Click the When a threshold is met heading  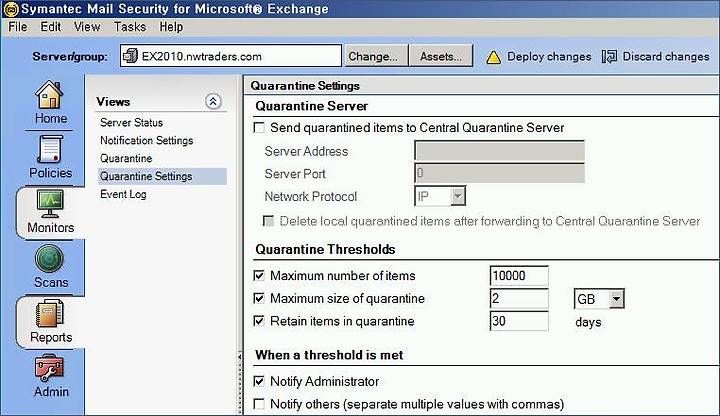pyautogui.click(x=329, y=355)
